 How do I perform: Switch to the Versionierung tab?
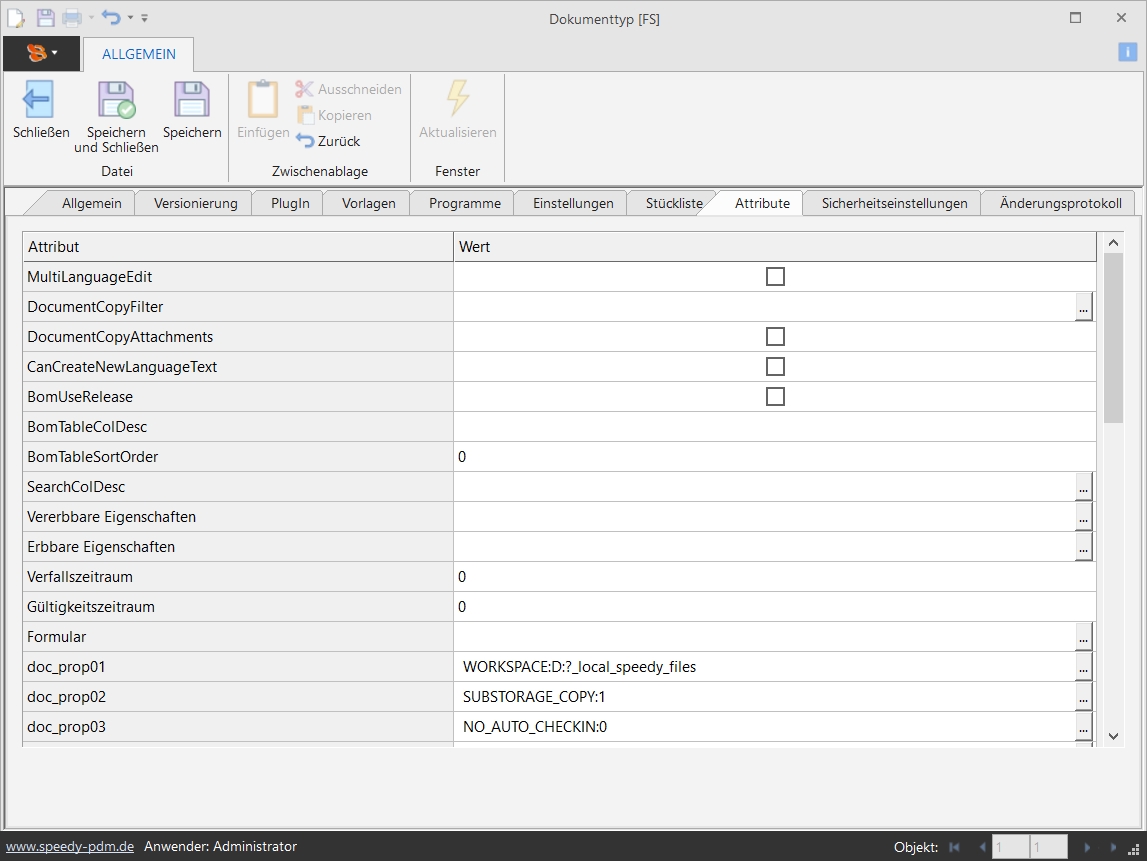click(x=196, y=203)
